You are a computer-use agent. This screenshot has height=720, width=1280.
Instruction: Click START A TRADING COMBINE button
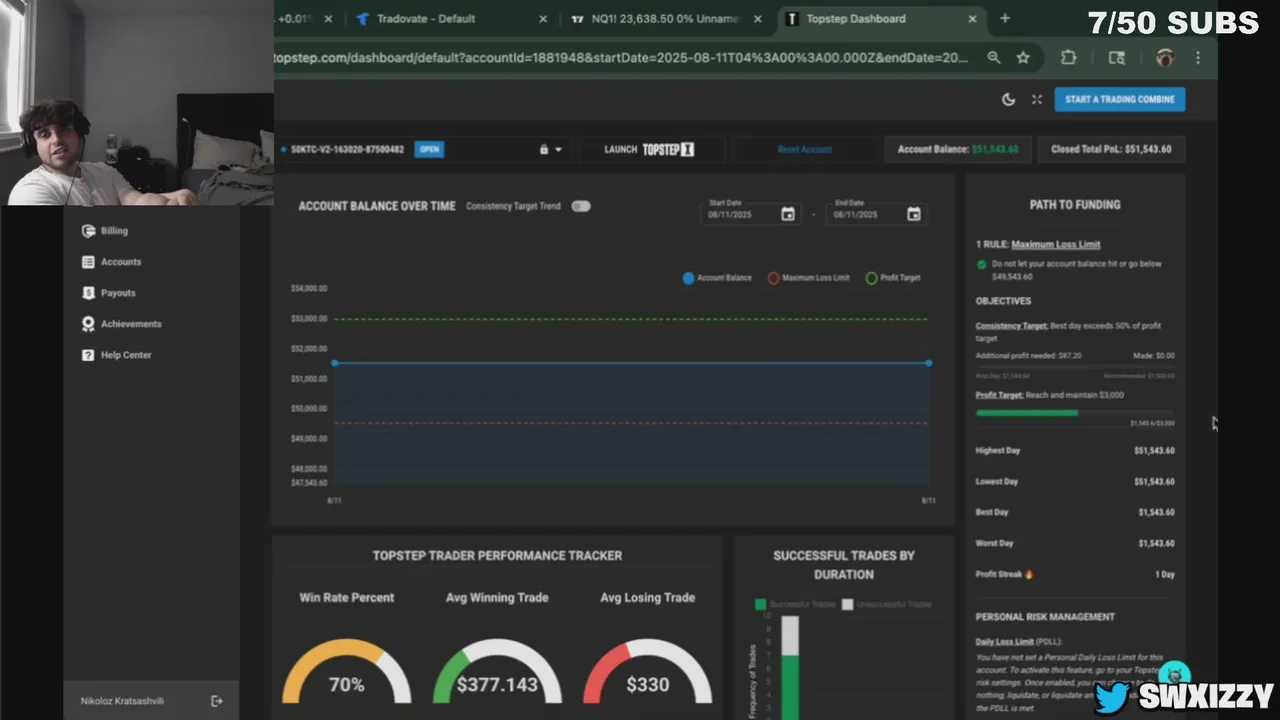[x=1119, y=99]
